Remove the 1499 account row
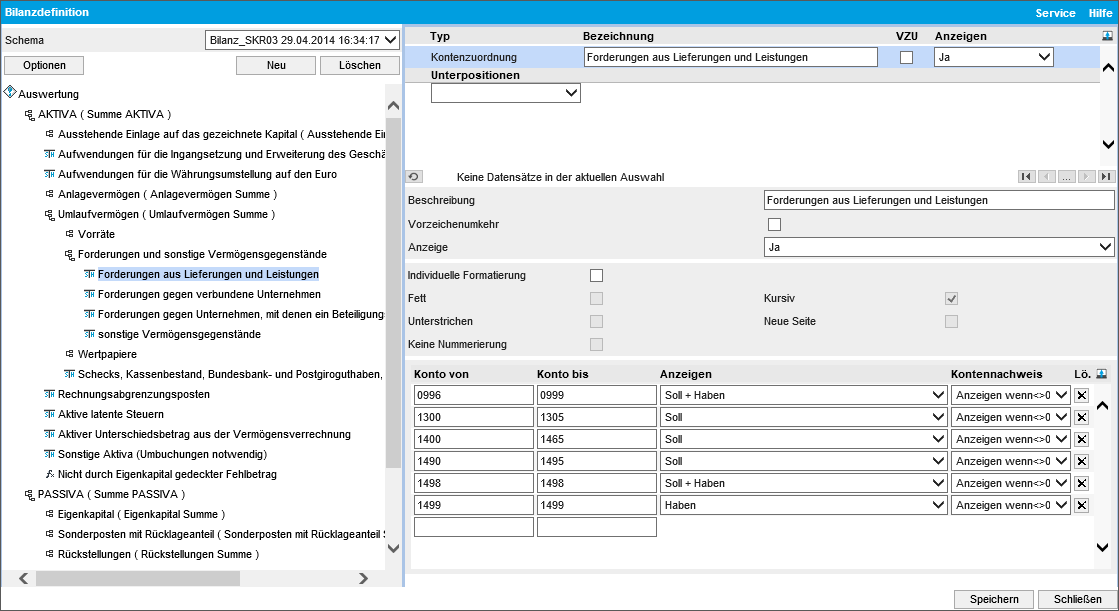 click(x=1082, y=505)
